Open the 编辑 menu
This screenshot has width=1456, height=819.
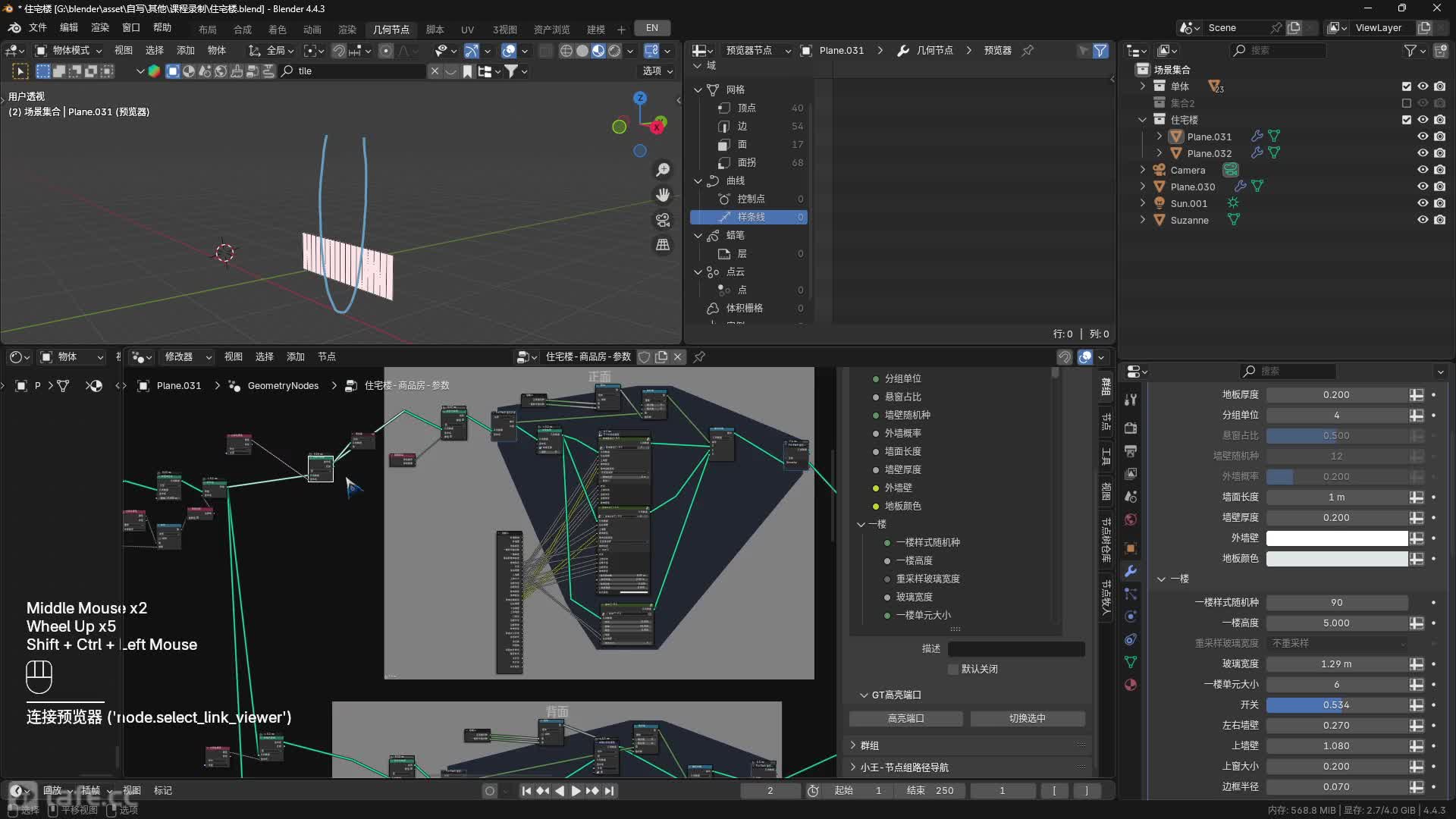(69, 27)
